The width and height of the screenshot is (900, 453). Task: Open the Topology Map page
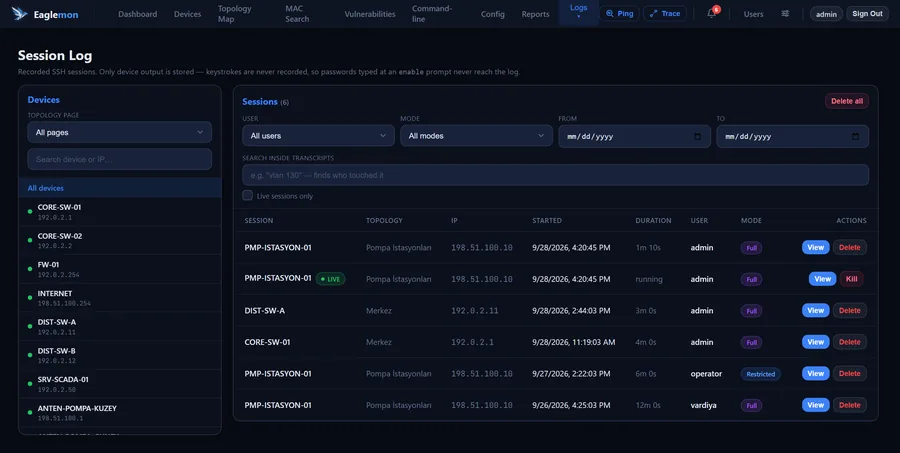click(x=235, y=14)
